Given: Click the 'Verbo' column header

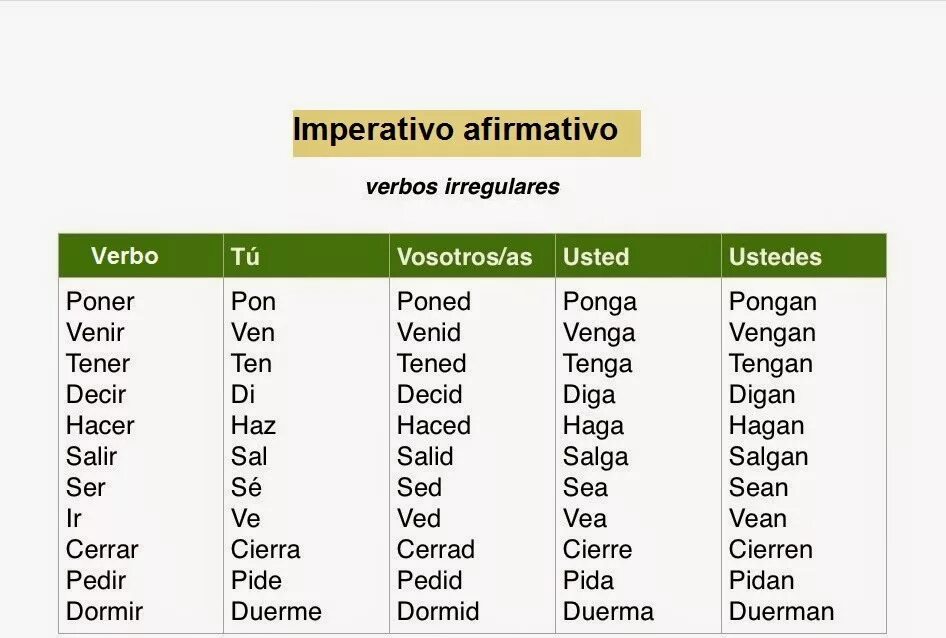Looking at the screenshot, I should click(x=124, y=256).
